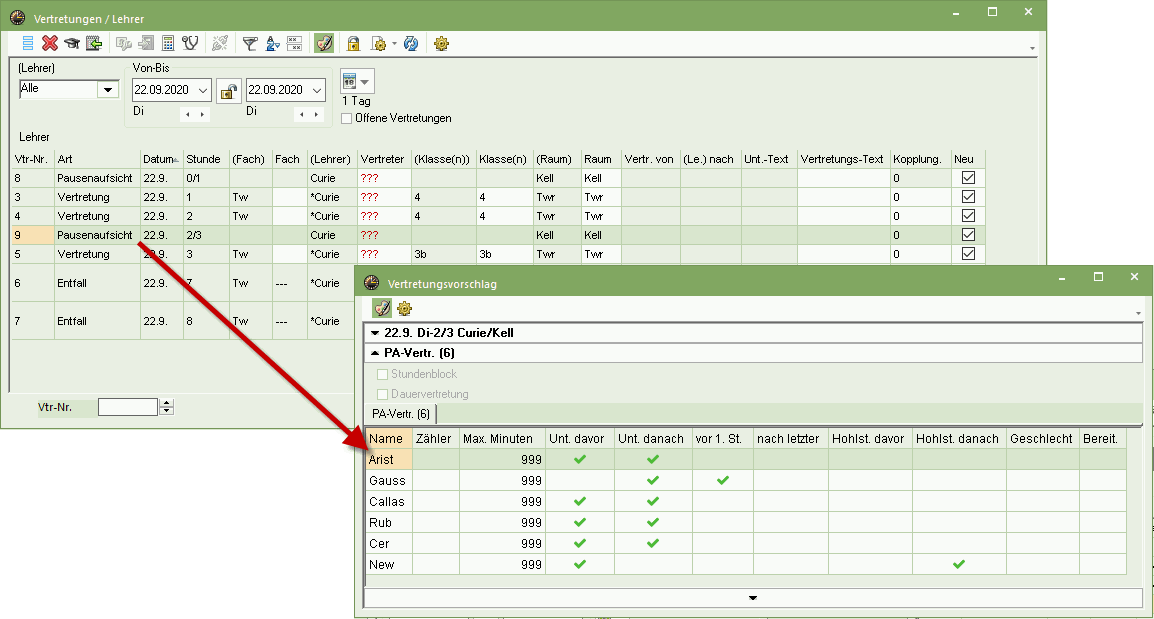Click the Vtr-Nr. input field
Image resolution: width=1154 pixels, height=619 pixels.
128,407
